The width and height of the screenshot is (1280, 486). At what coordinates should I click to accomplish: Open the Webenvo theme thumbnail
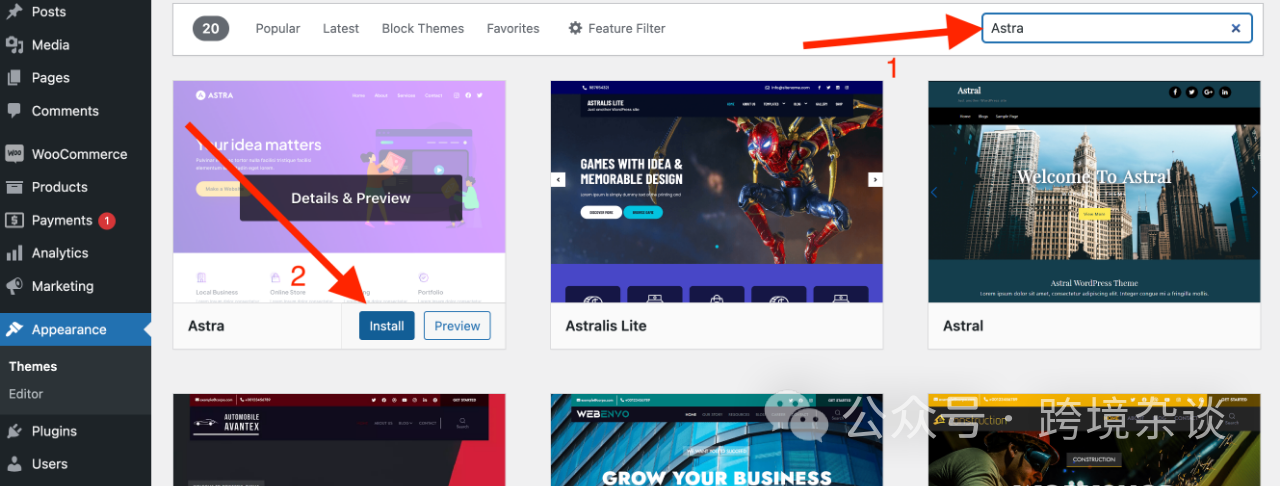(x=717, y=440)
